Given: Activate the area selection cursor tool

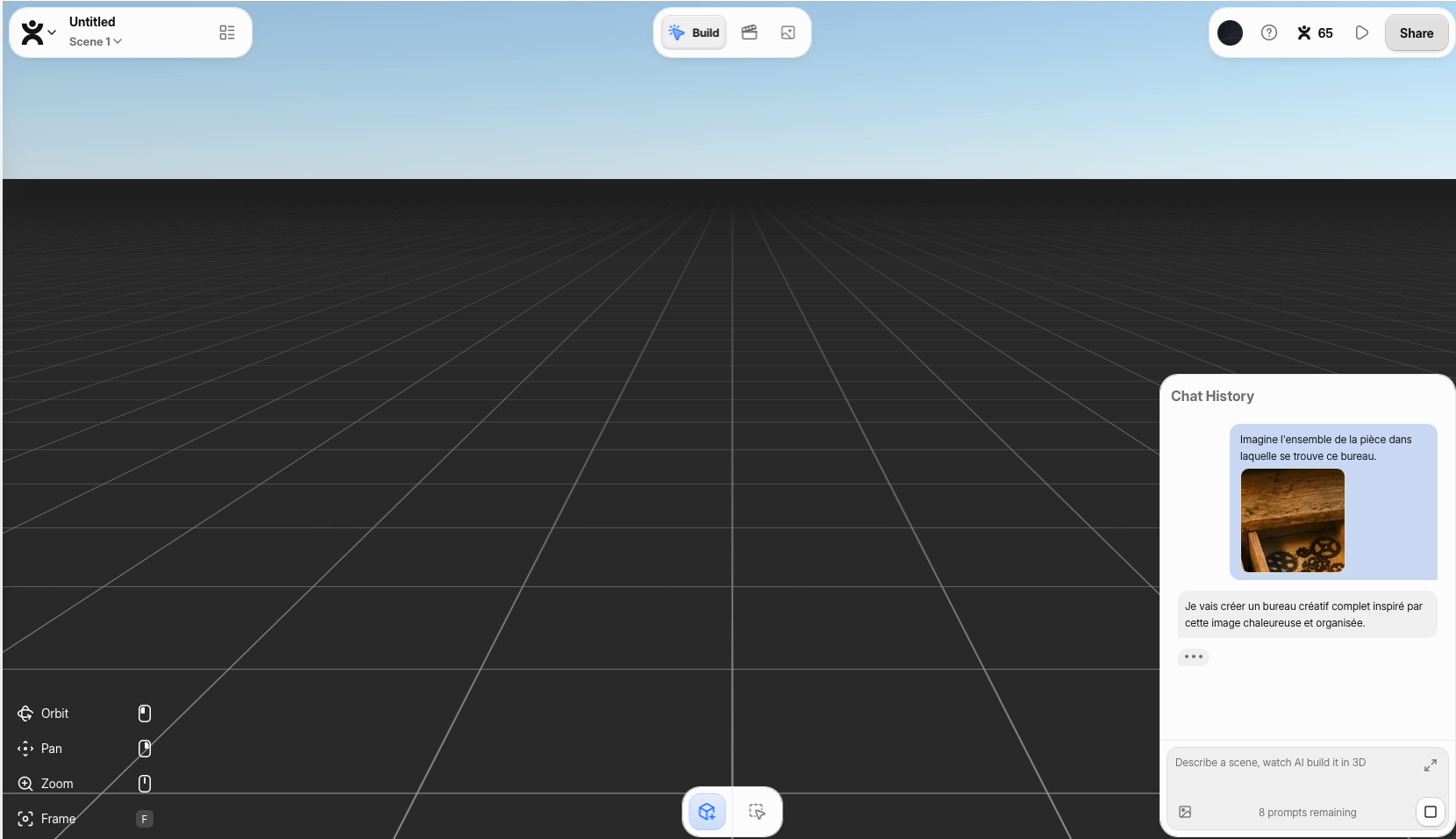Looking at the screenshot, I should 757,812.
